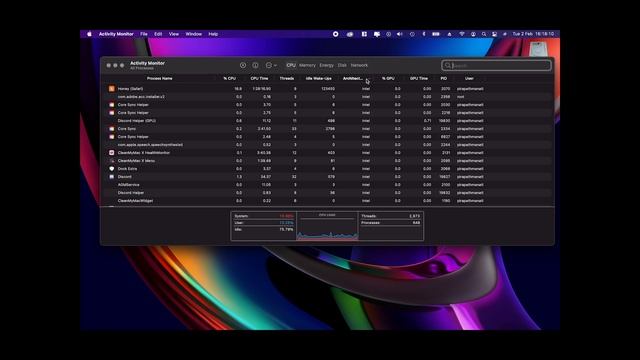Select the CleanMyMacWidget process row

point(327,201)
